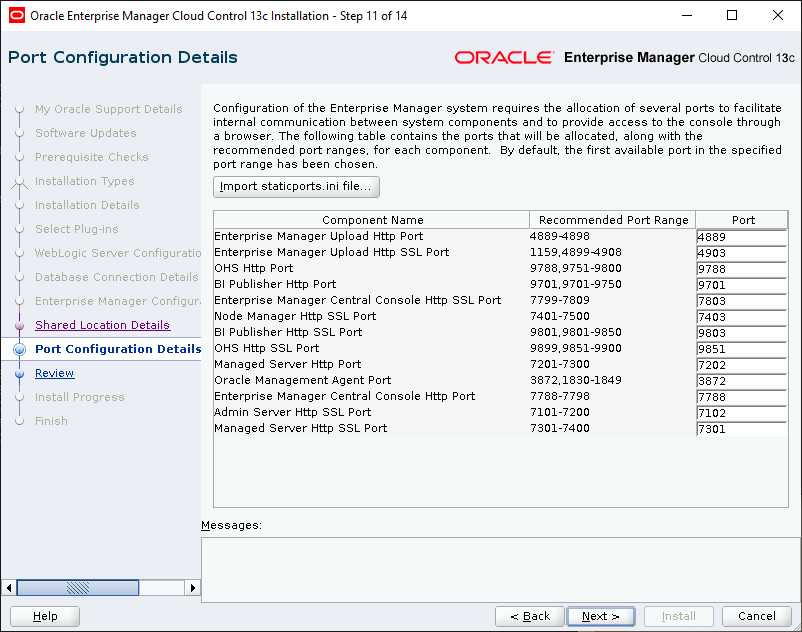Click the My Oracle Support Details step
Image resolution: width=802 pixels, height=632 pixels.
point(108,109)
